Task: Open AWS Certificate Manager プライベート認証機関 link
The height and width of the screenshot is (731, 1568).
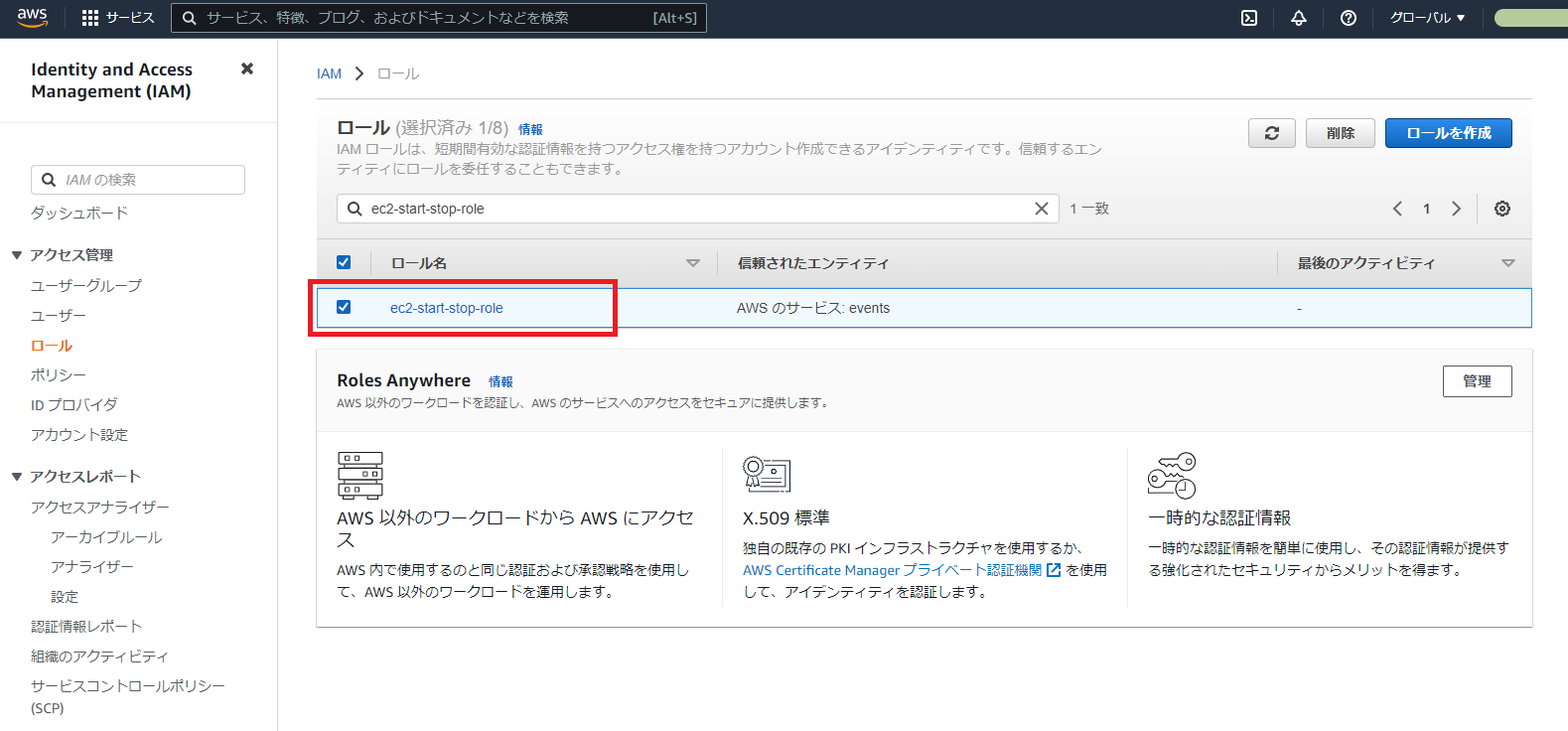Action: 893,570
